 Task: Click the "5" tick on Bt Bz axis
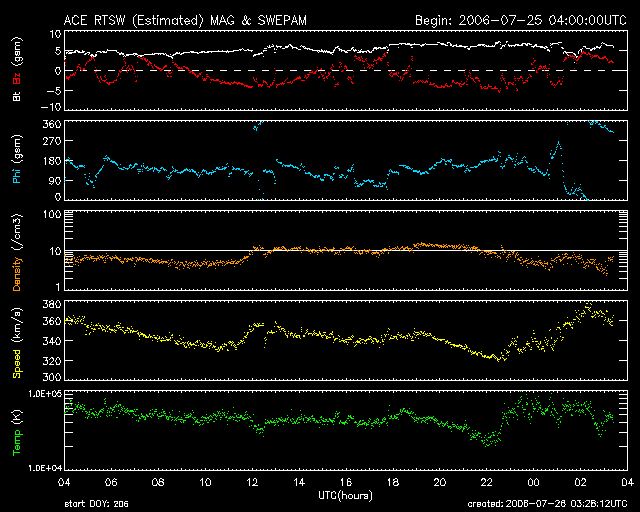58,51
